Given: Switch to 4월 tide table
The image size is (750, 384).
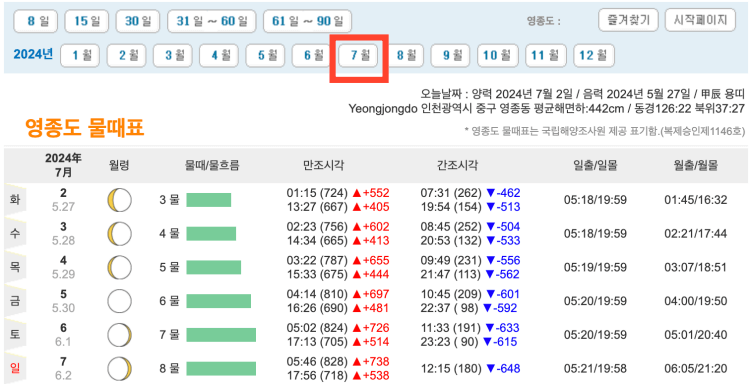Looking at the screenshot, I should pyautogui.click(x=219, y=55).
